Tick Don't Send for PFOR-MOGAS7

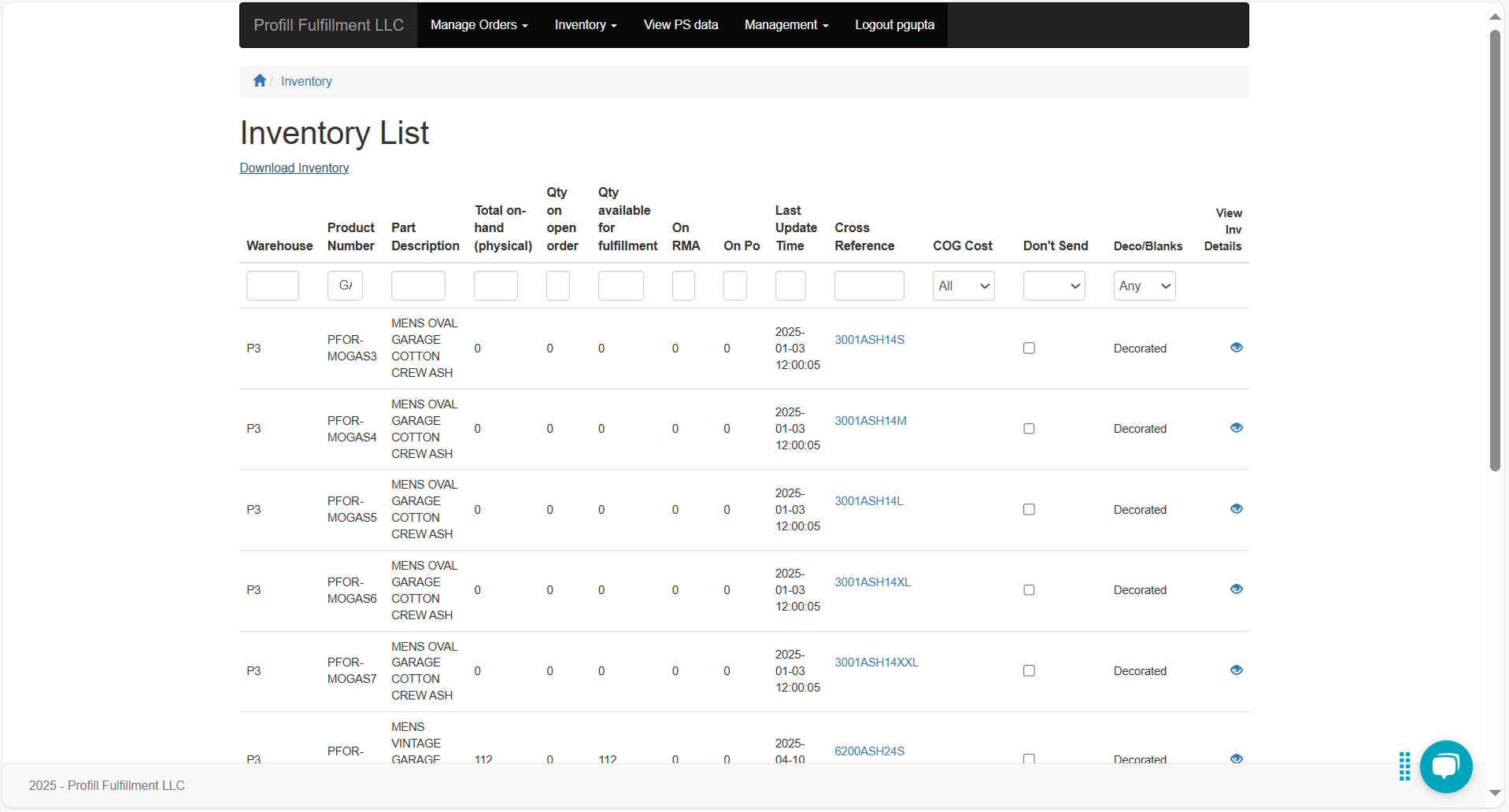(1029, 671)
